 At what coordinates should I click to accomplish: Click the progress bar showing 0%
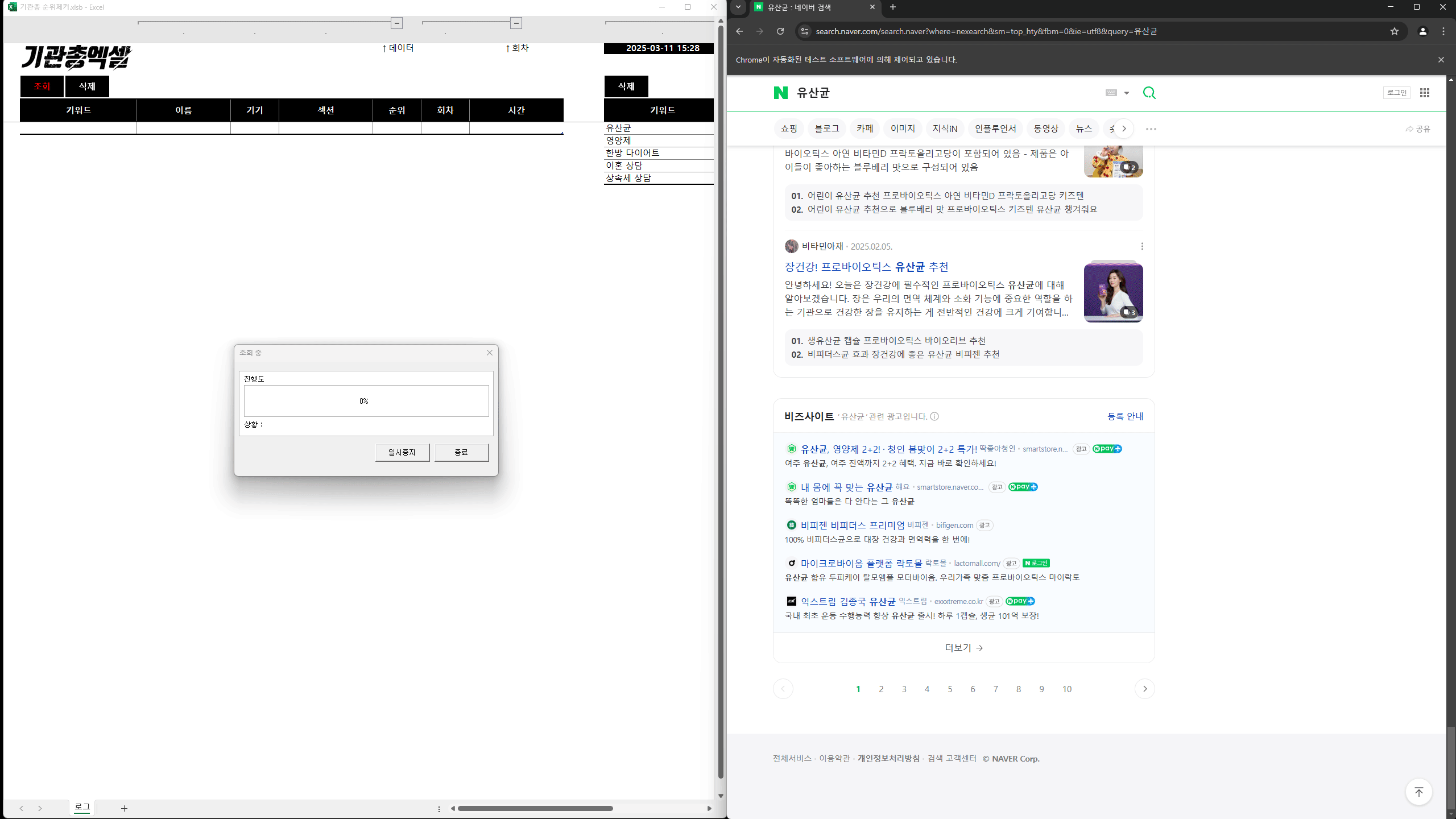coord(366,401)
